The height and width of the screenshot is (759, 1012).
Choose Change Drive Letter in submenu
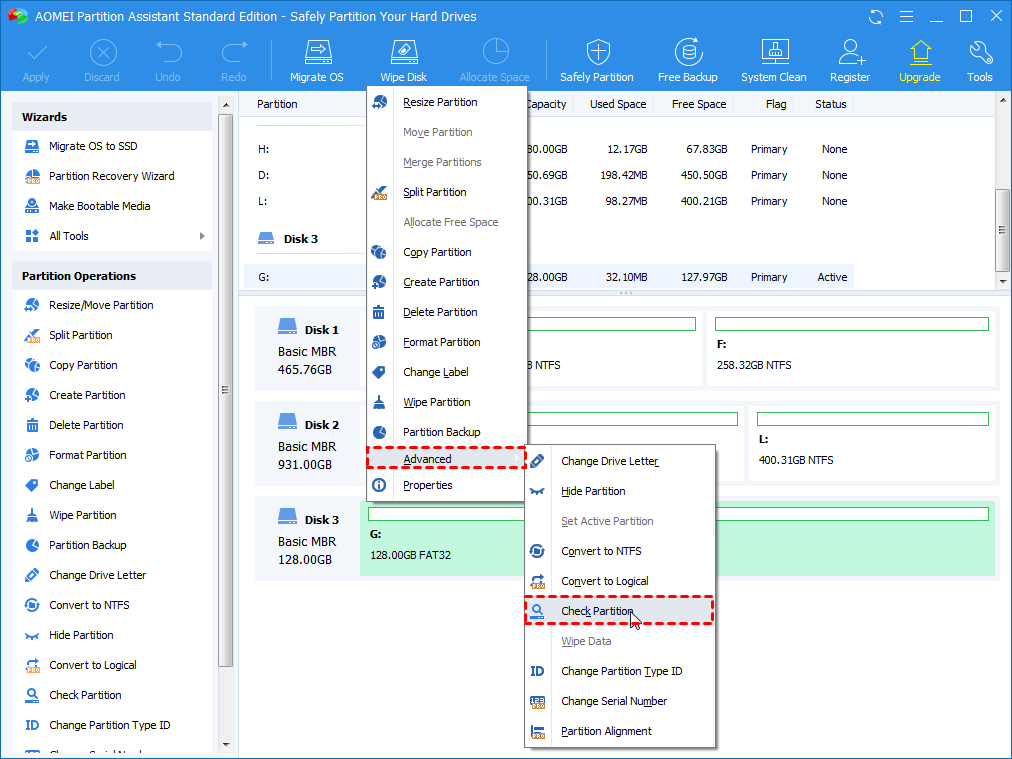[620, 461]
